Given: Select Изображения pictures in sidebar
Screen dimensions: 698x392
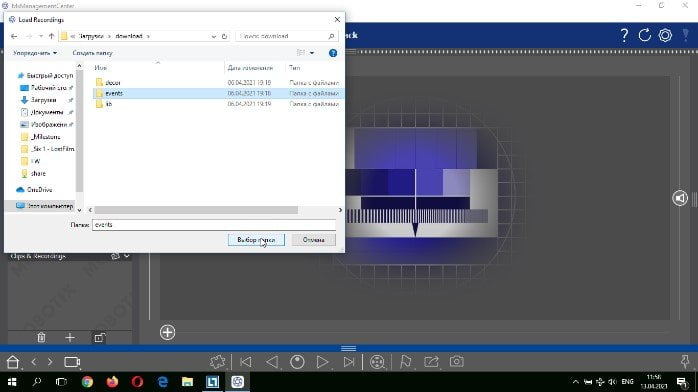Looking at the screenshot, I should (x=48, y=125).
